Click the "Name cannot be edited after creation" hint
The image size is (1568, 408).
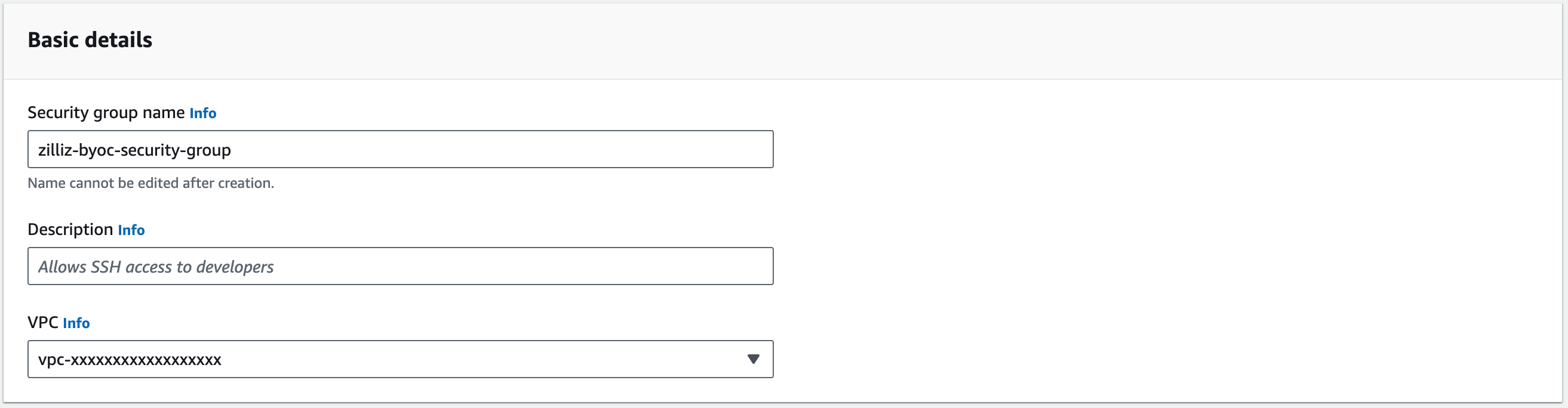(150, 183)
